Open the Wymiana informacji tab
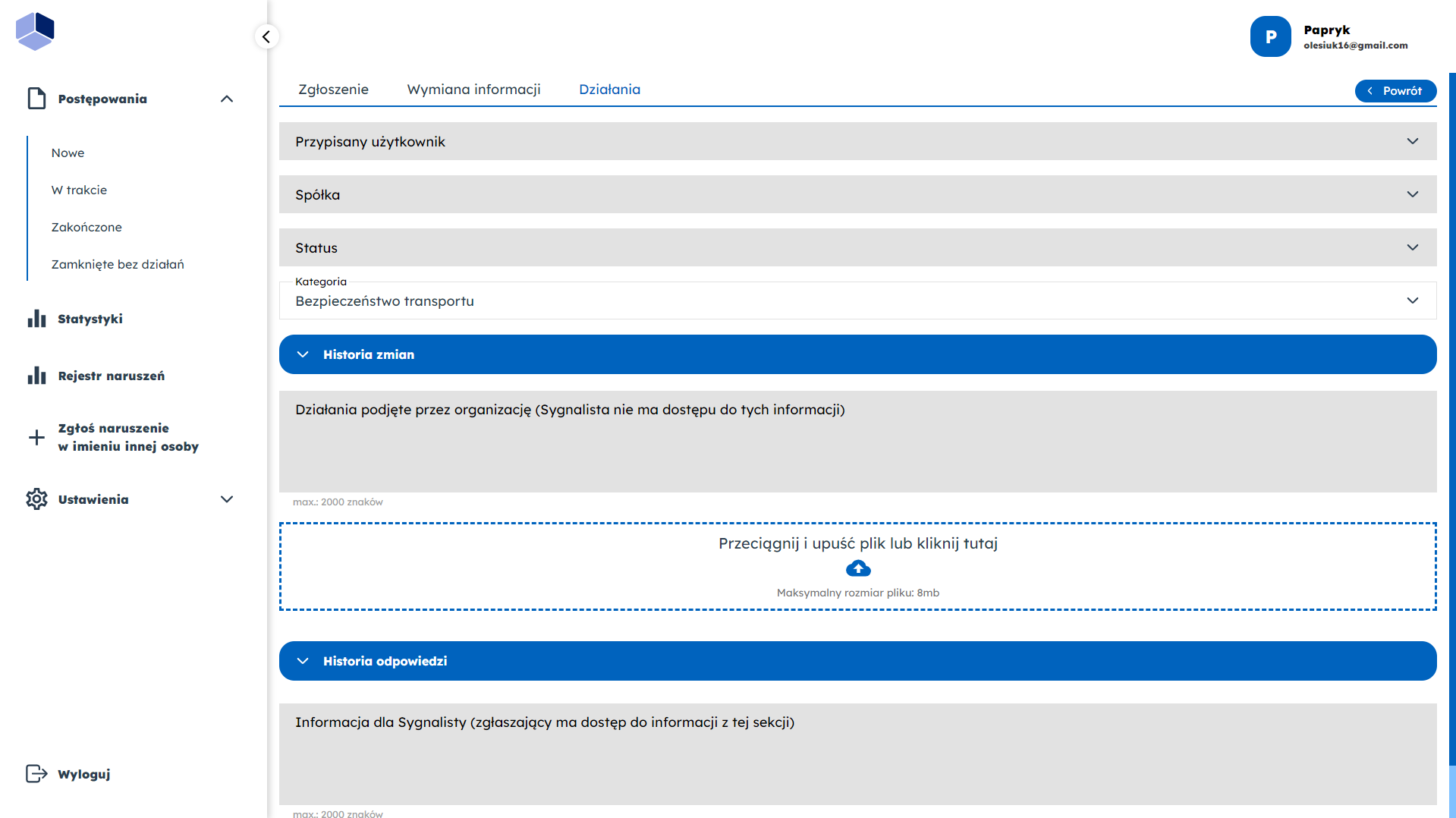Image resolution: width=1456 pixels, height=818 pixels. 473,90
